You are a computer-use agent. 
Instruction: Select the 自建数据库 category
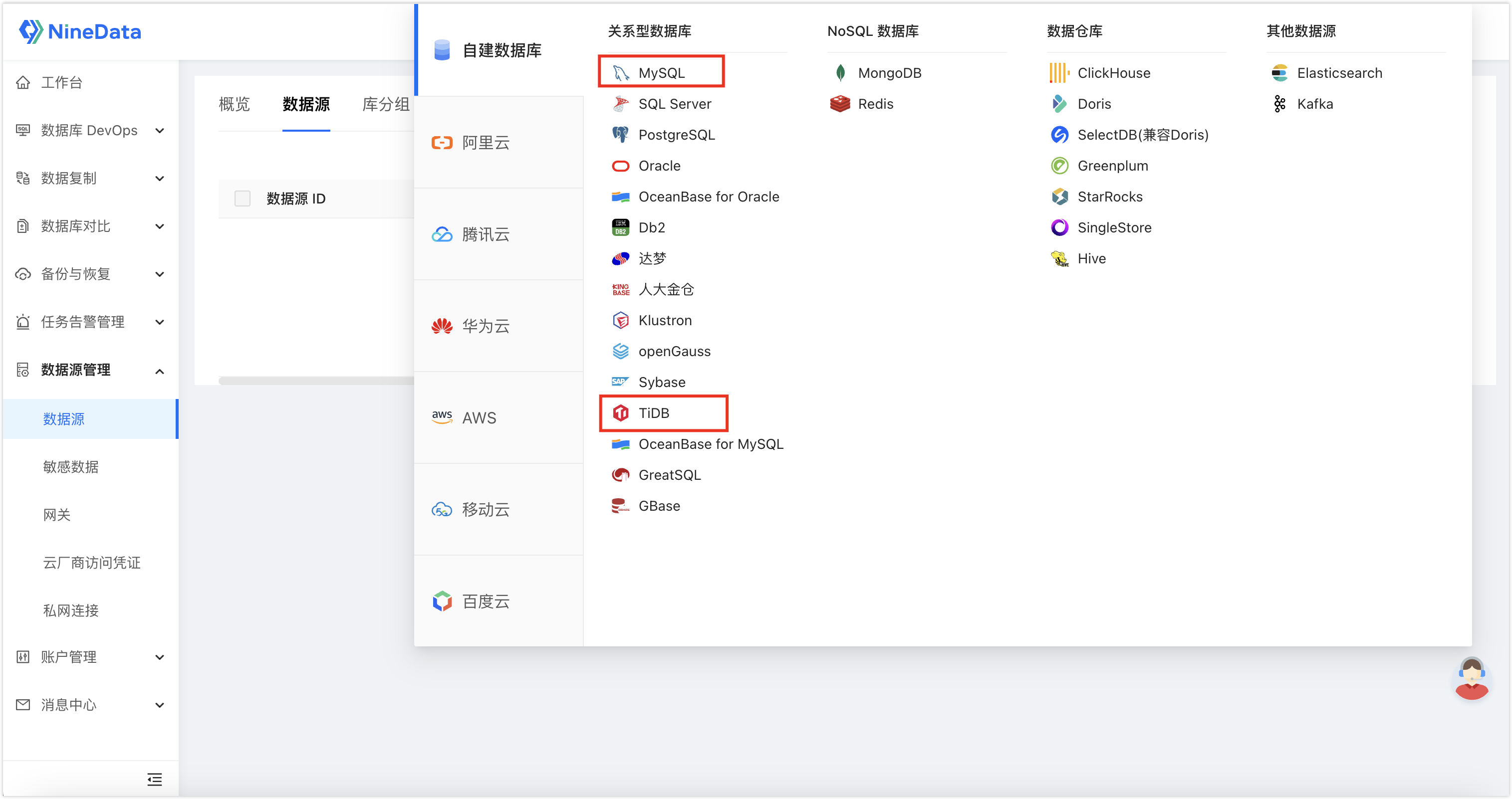click(500, 50)
